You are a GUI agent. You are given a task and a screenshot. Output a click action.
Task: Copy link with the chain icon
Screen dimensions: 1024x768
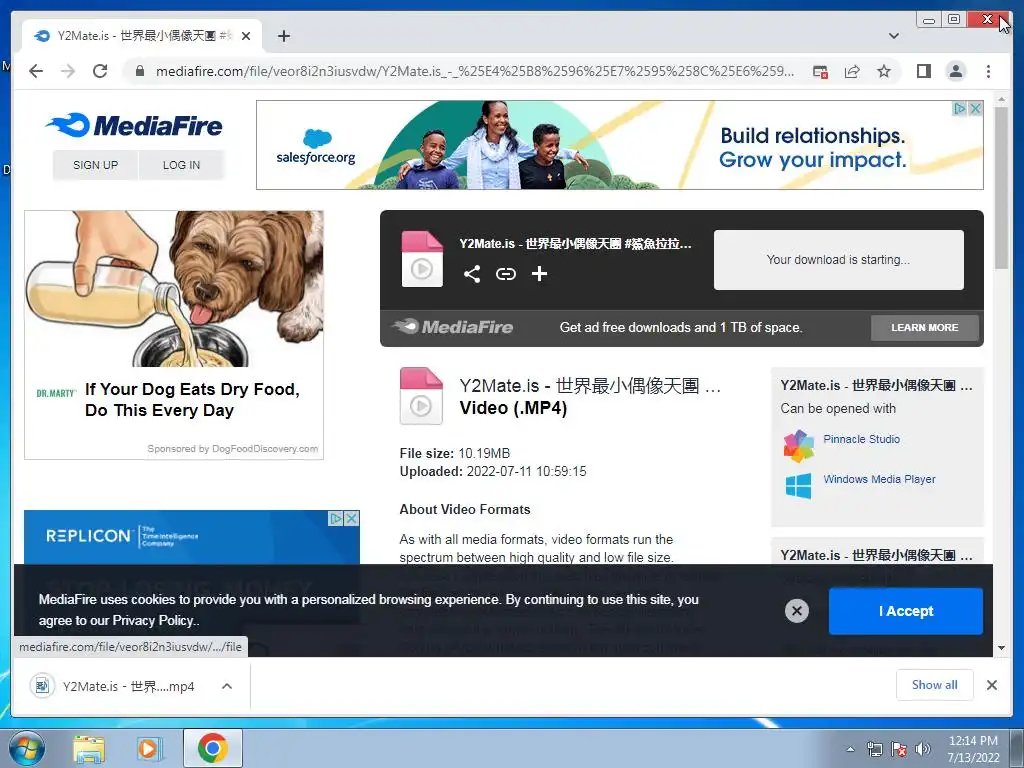coord(505,274)
